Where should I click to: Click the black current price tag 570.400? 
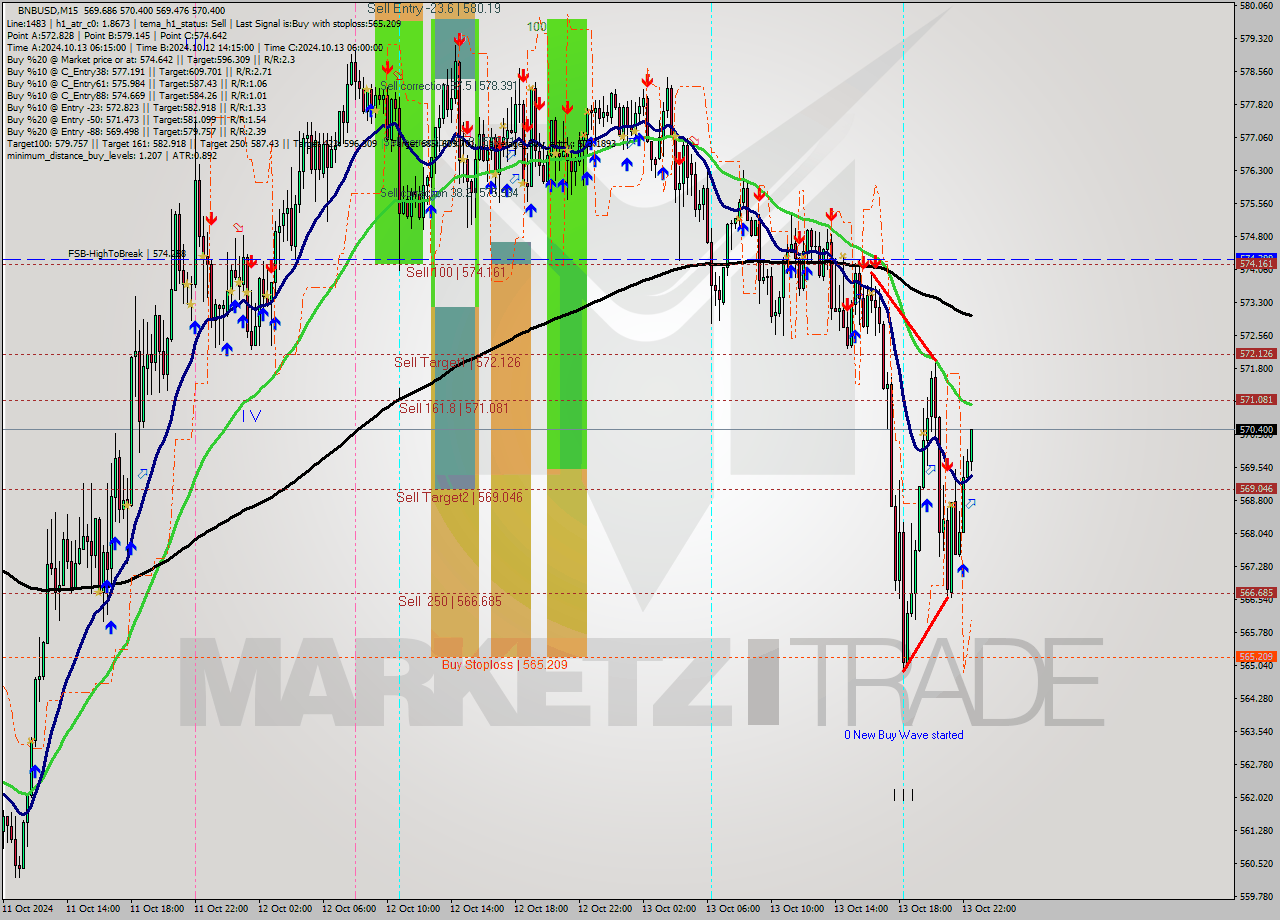pyautogui.click(x=1256, y=430)
